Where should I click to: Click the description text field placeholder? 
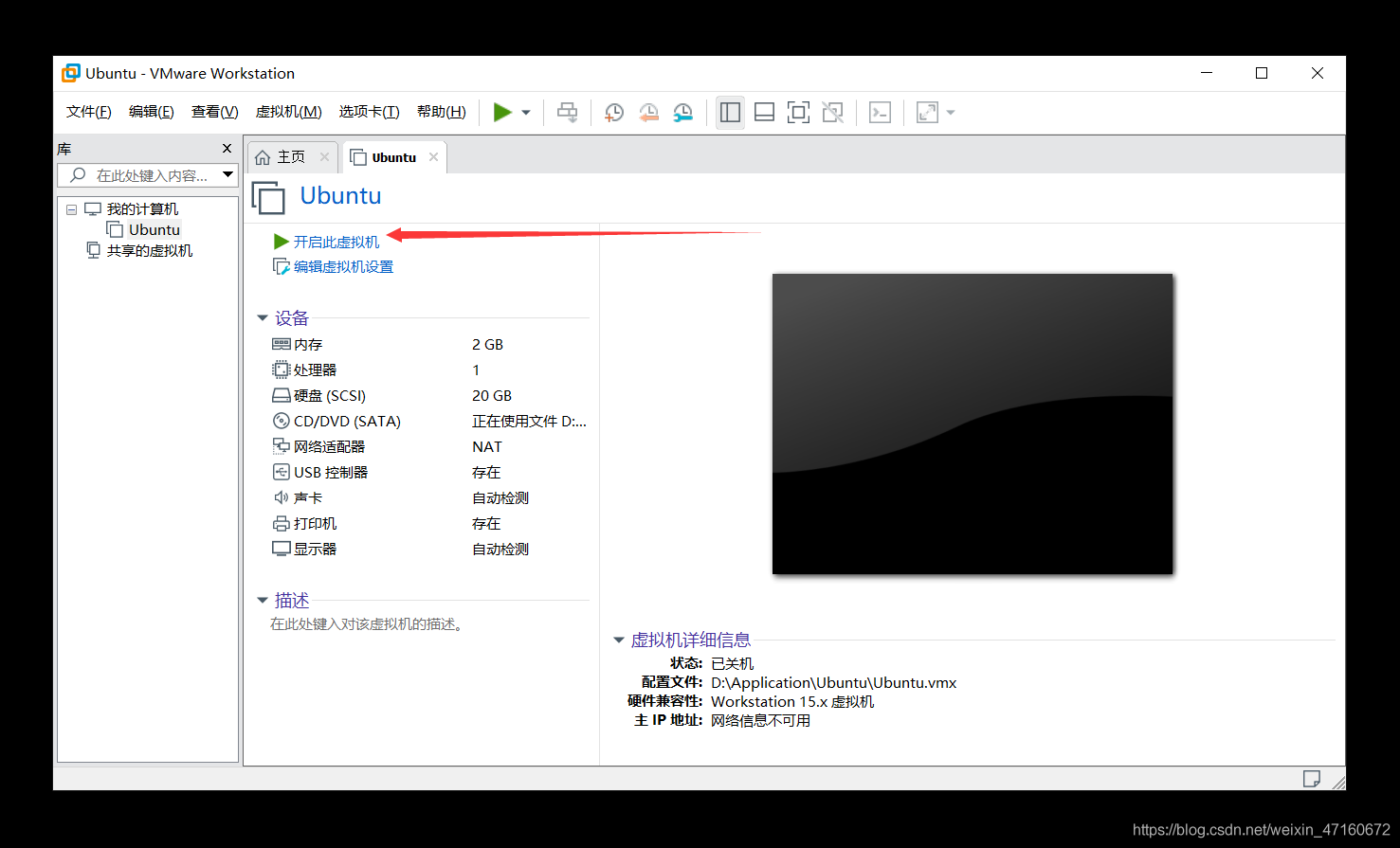pyautogui.click(x=367, y=624)
